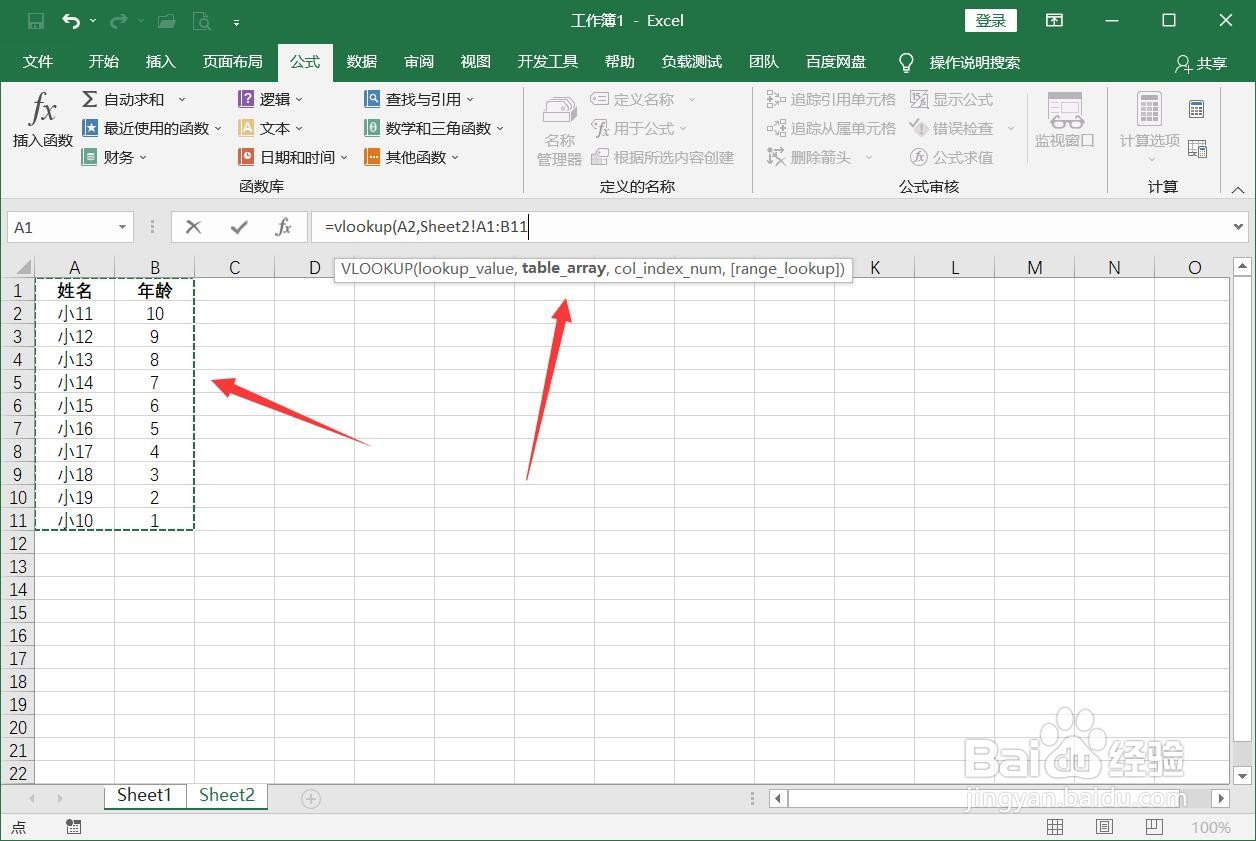1256x841 pixels.
Task: Confirm the formula with the checkmark icon
Action: coord(238,226)
